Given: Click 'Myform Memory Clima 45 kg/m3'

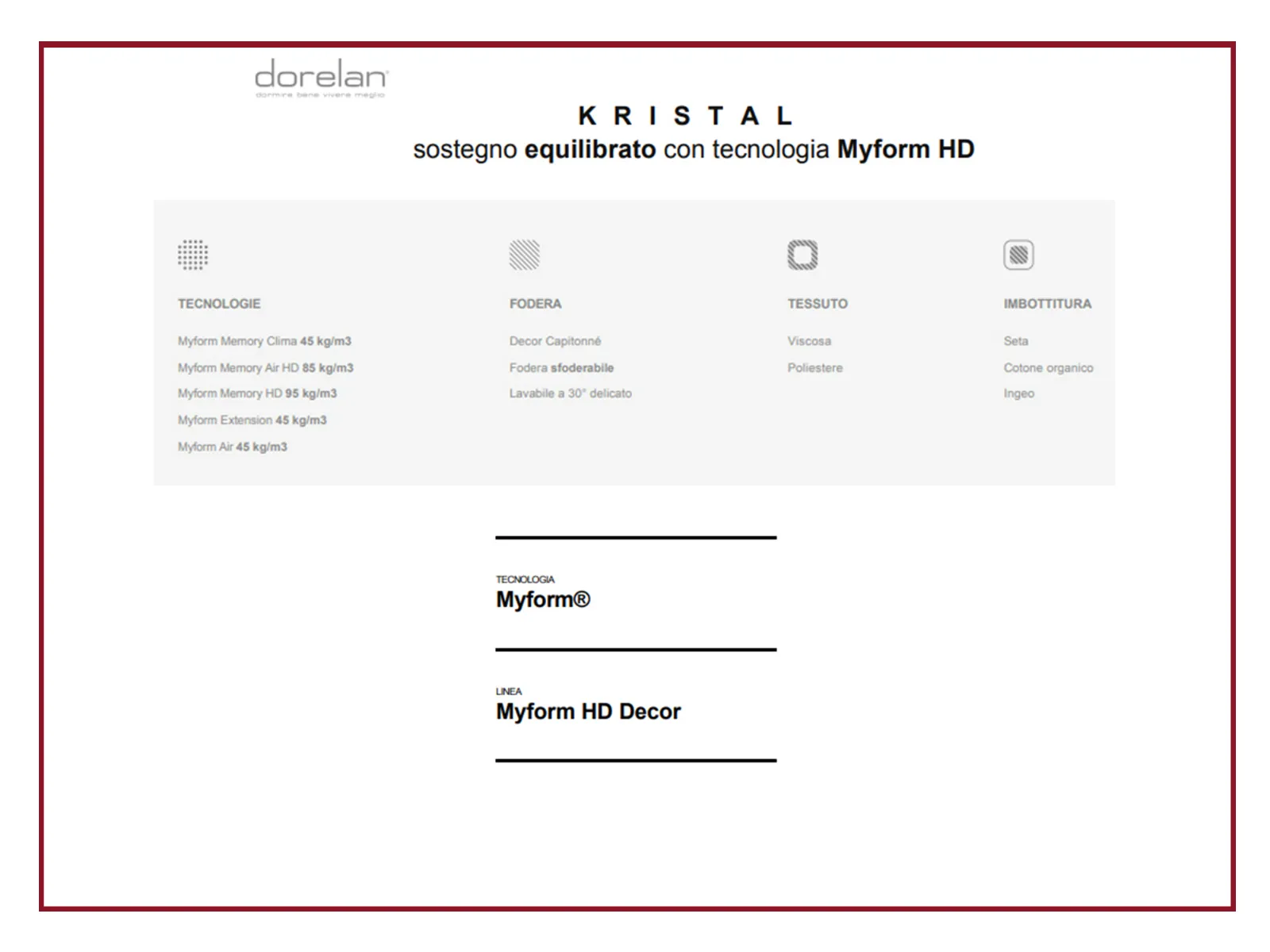Looking at the screenshot, I should (x=264, y=341).
